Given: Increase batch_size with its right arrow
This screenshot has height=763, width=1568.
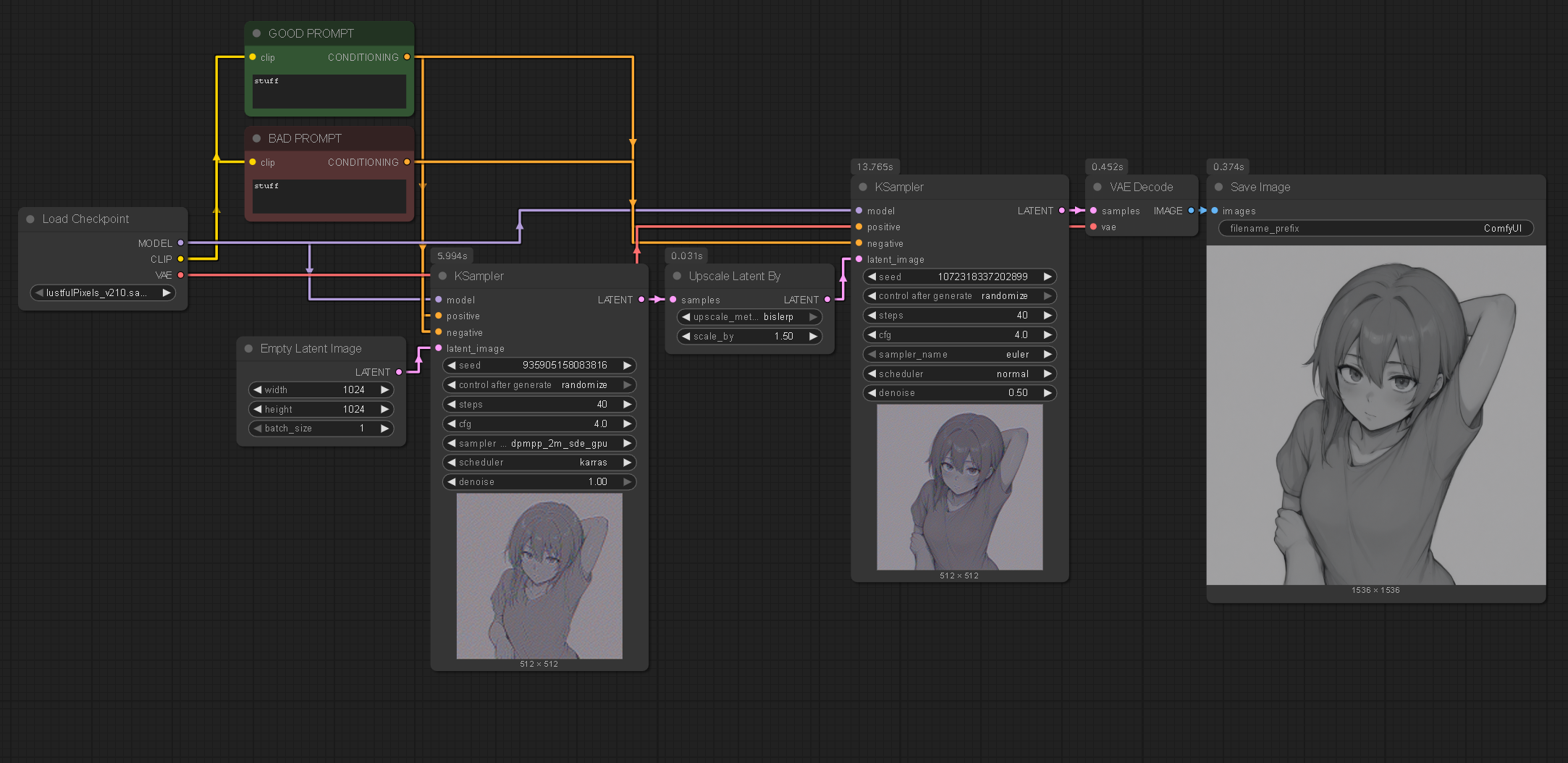Looking at the screenshot, I should click(385, 428).
